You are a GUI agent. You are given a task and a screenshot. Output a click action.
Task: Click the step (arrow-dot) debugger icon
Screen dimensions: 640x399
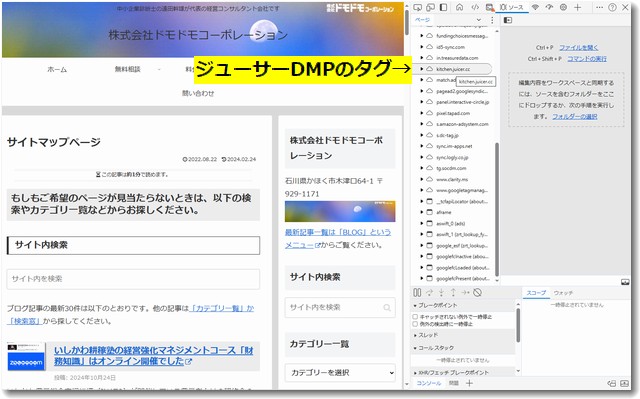(x=465, y=293)
